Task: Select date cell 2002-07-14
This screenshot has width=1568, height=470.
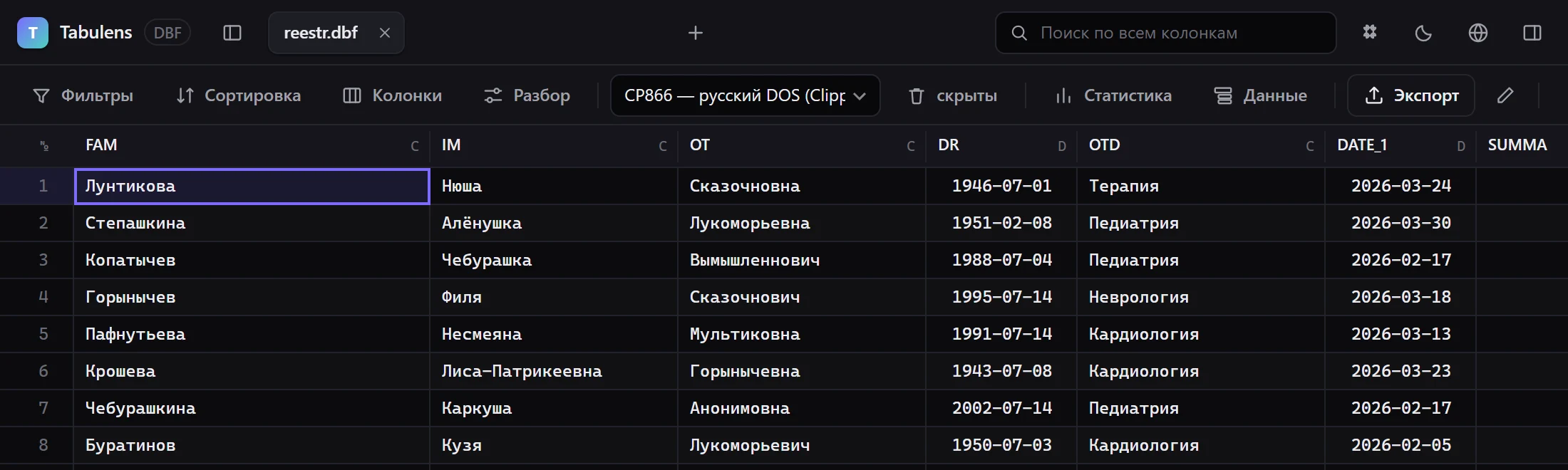Action: pos(1001,408)
